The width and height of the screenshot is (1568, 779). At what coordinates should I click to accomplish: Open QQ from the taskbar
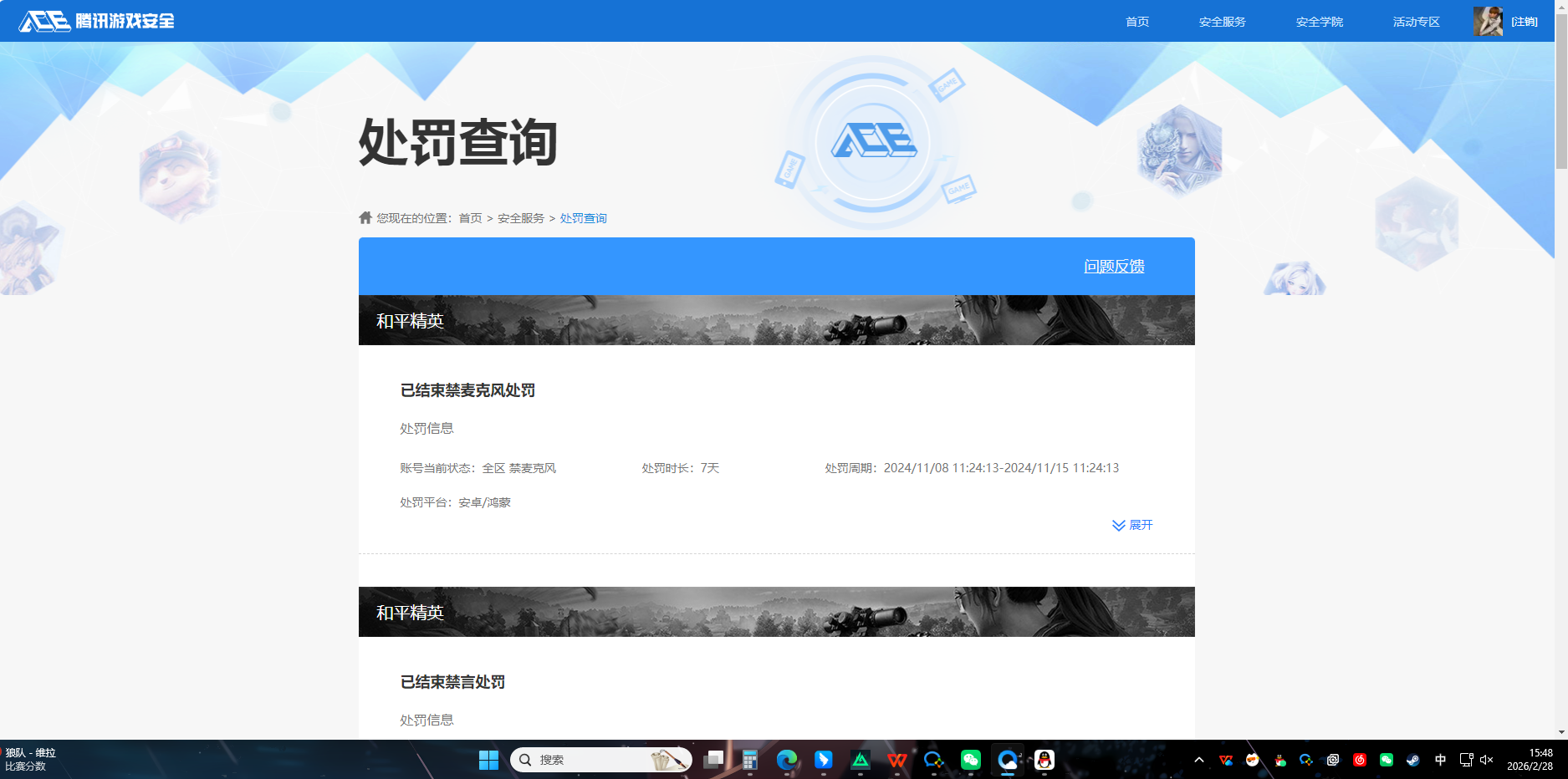1045,760
